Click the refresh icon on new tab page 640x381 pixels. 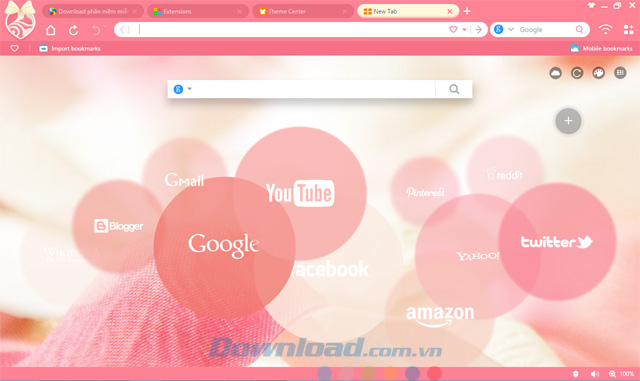577,73
